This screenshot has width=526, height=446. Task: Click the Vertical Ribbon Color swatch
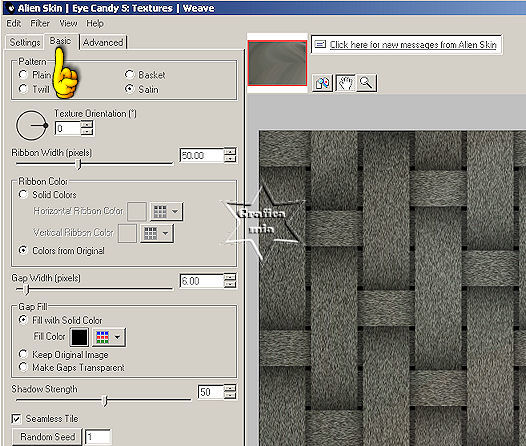[127, 233]
